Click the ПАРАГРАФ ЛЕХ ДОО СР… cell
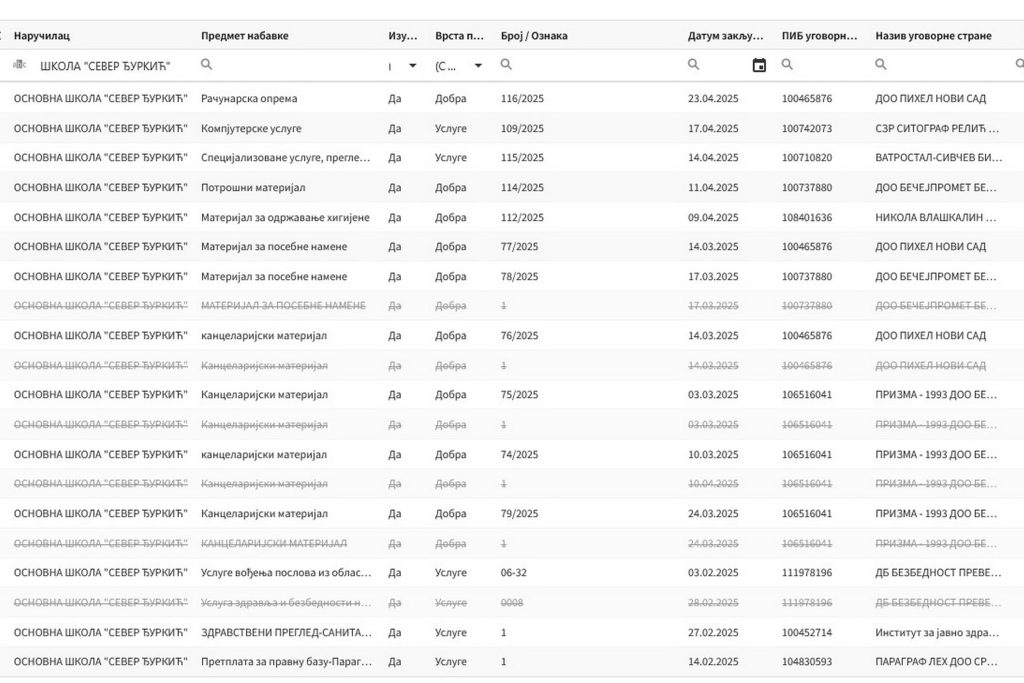The width and height of the screenshot is (1024, 683). tap(936, 662)
